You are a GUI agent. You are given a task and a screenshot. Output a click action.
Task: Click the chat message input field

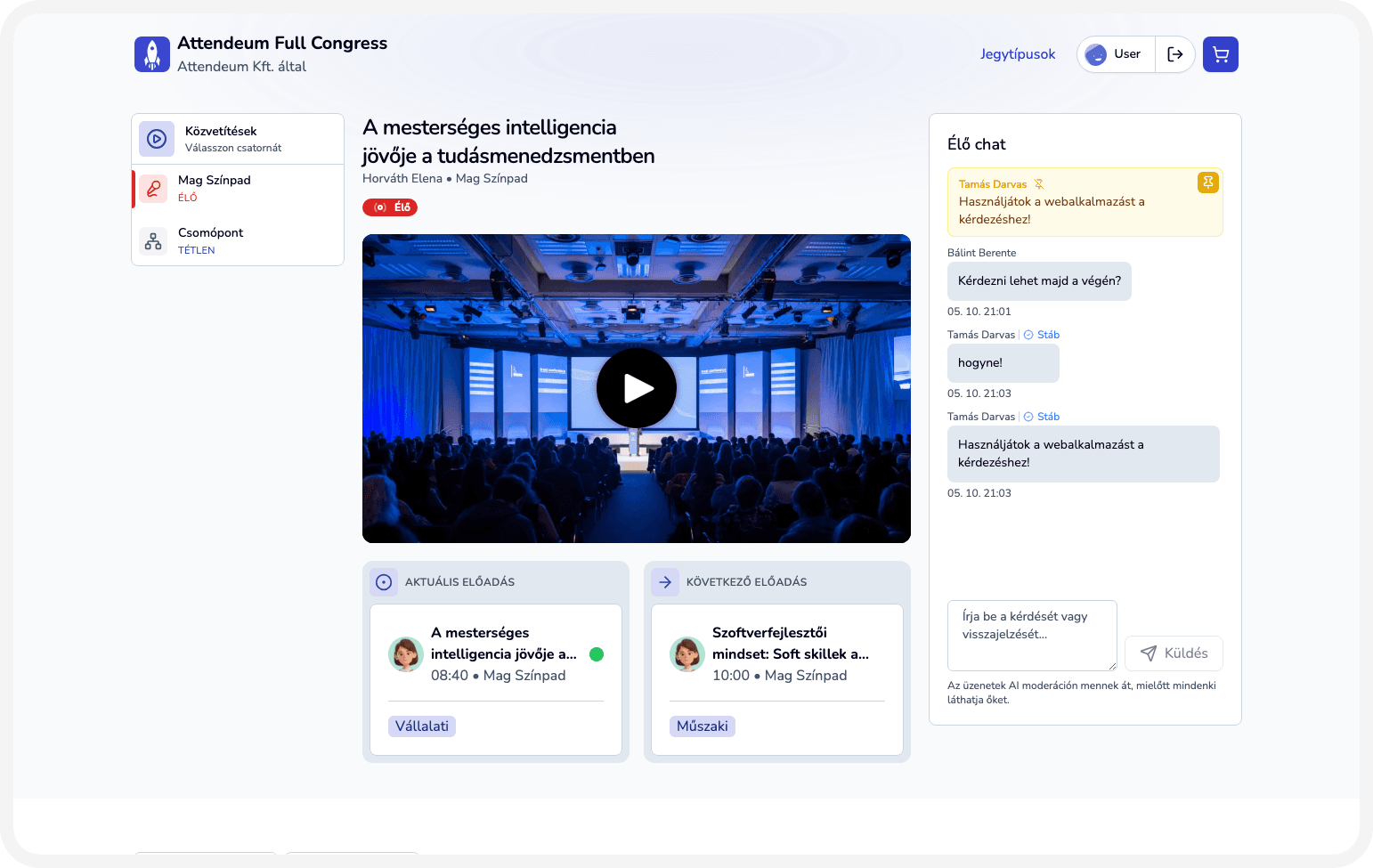1032,636
